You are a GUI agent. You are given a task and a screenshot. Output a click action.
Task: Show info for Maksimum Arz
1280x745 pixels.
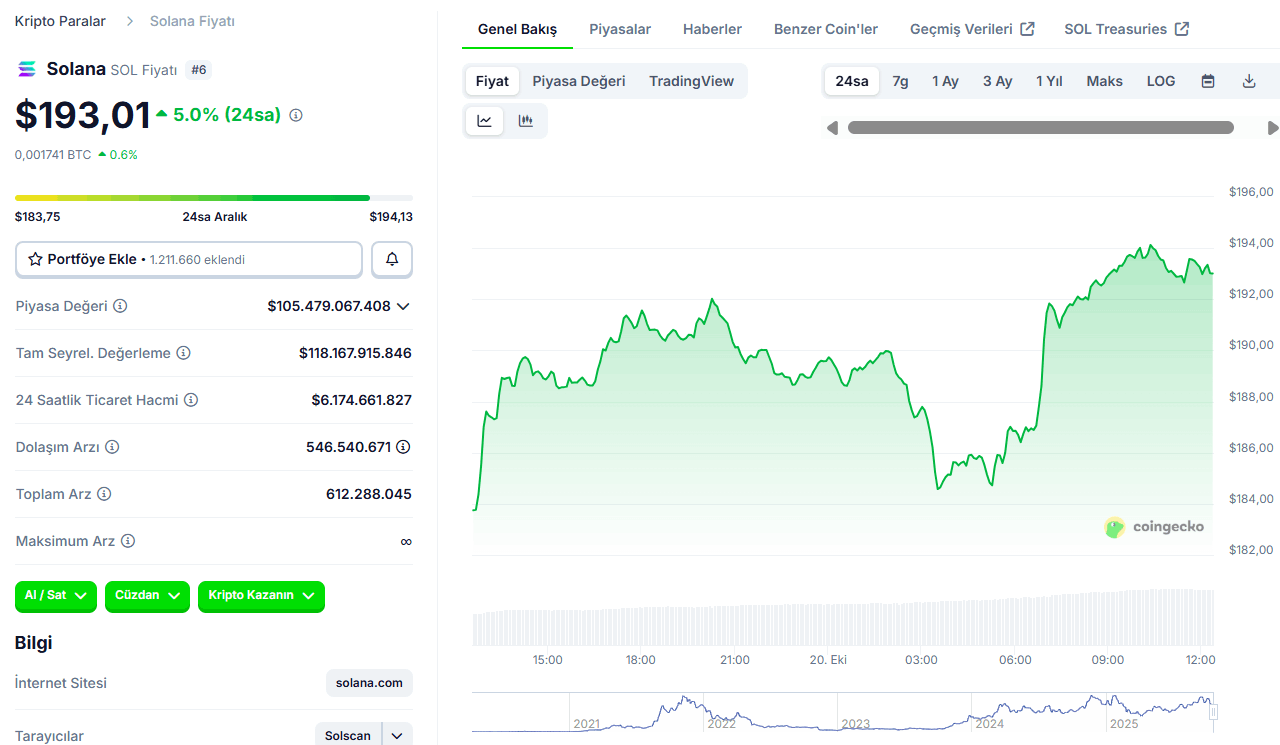coord(128,541)
